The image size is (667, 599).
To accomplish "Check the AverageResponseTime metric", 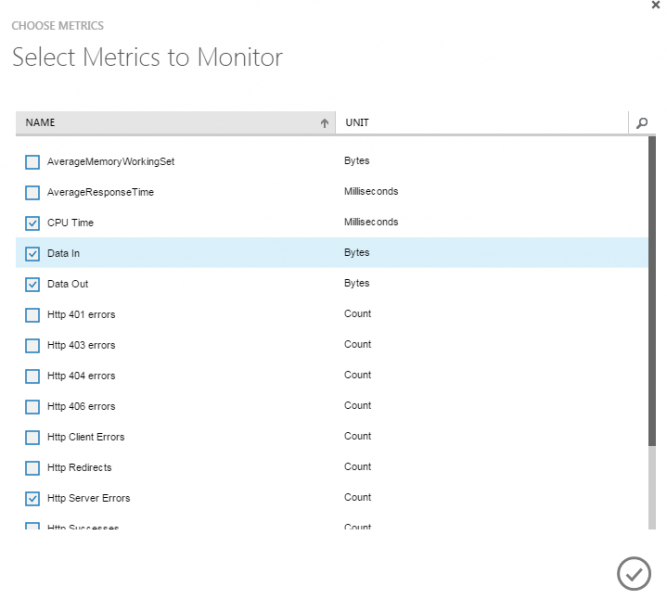I will coord(32,192).
